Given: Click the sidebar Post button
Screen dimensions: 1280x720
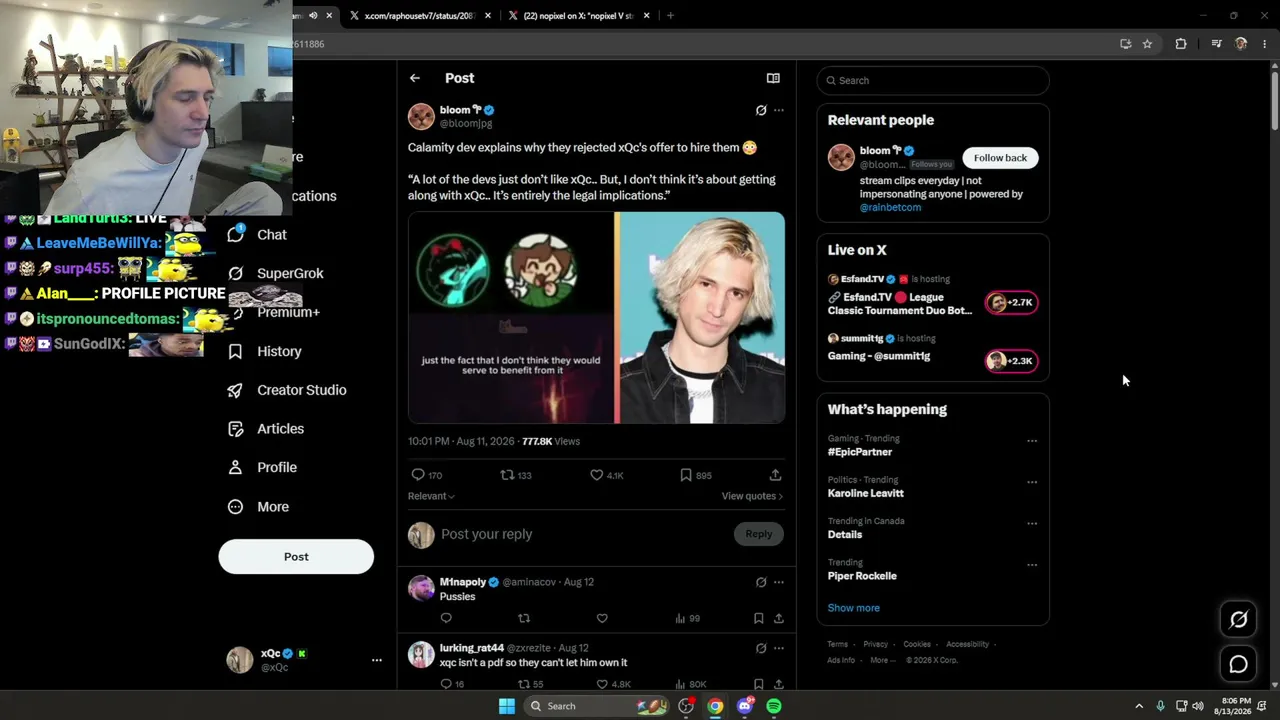Looking at the screenshot, I should click(x=296, y=557).
